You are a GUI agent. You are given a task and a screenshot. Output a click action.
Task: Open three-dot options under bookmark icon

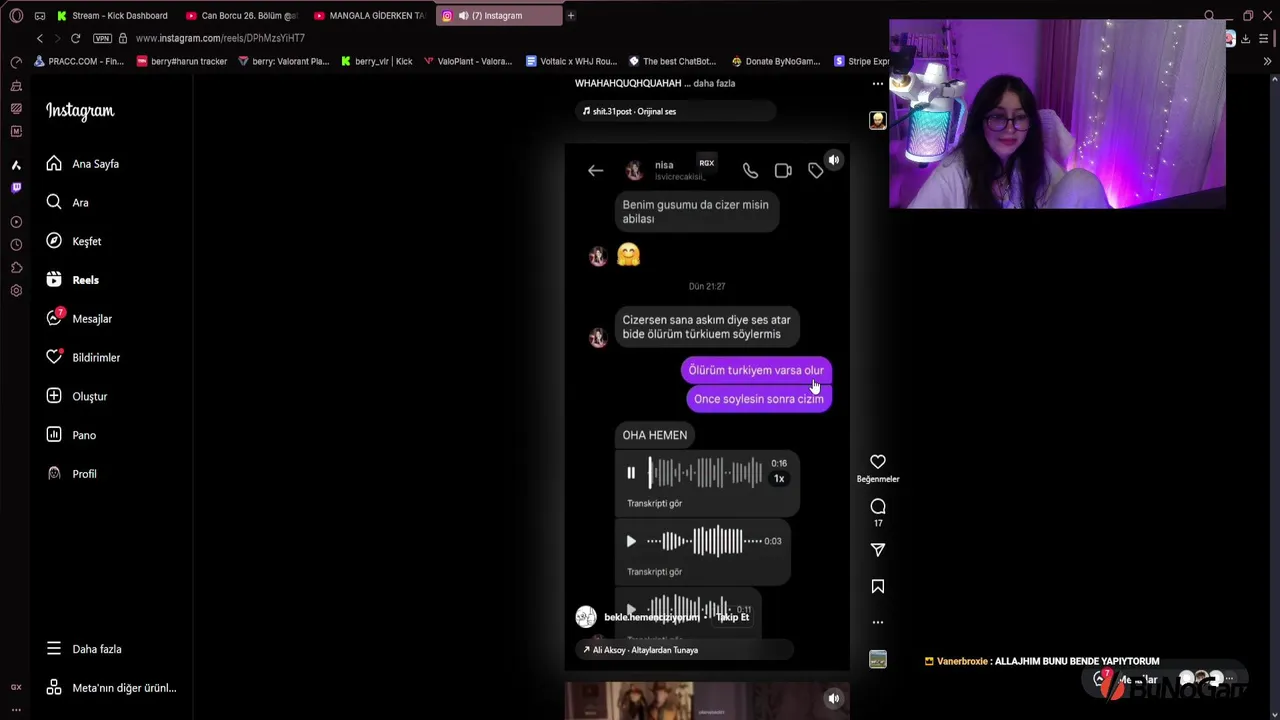[877, 622]
